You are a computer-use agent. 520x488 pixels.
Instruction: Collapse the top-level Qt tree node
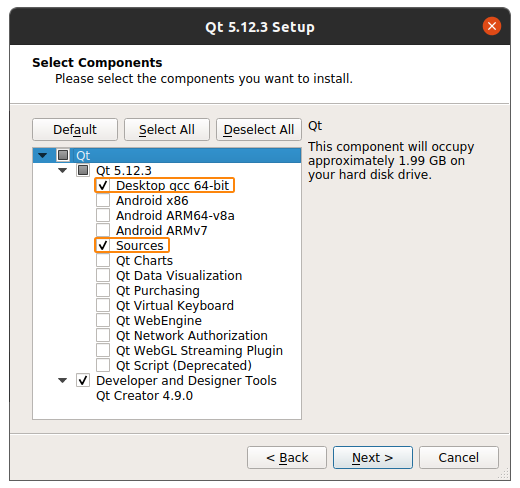[x=42, y=155]
